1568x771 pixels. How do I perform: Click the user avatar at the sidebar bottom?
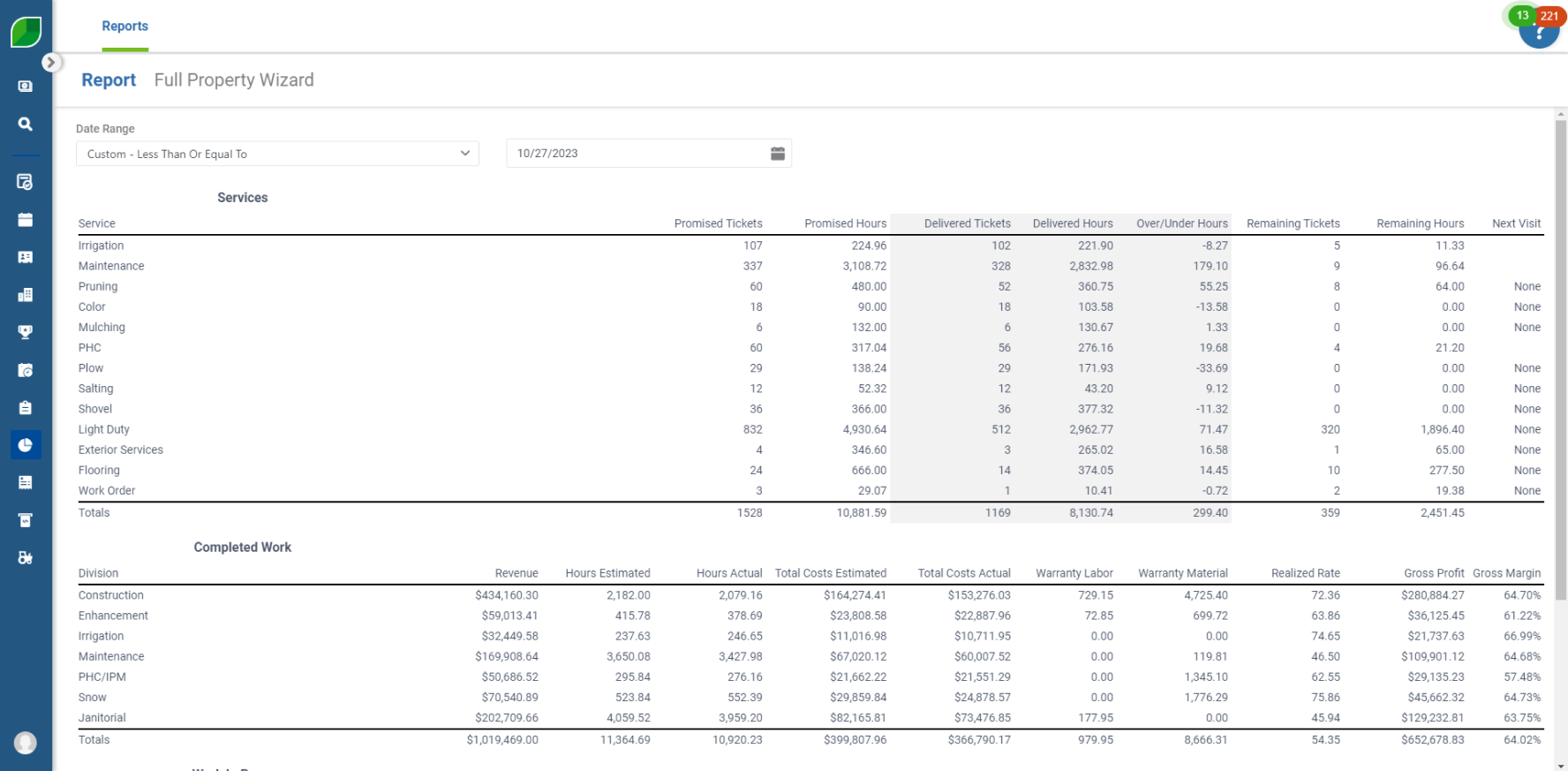coord(26,743)
